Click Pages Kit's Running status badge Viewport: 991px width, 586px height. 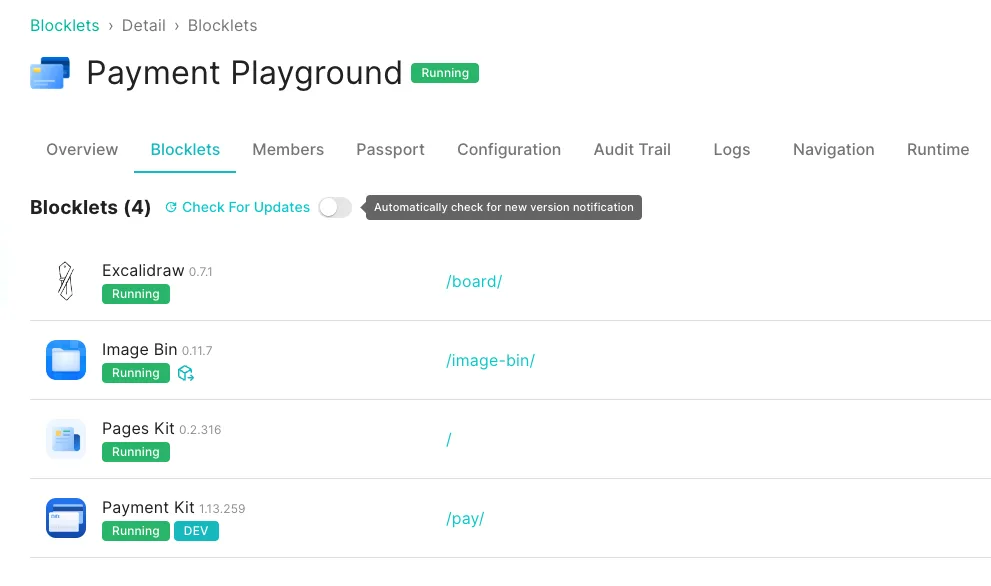(136, 452)
